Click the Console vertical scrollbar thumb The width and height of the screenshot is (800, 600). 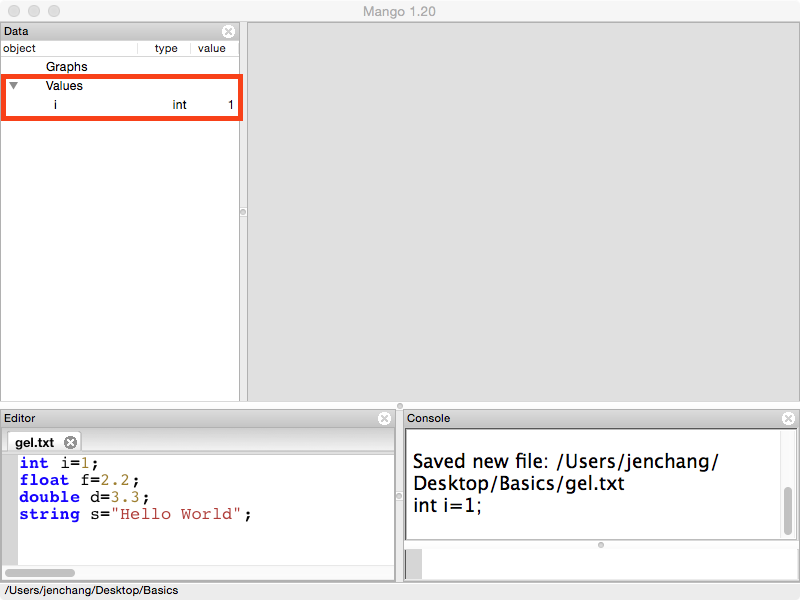(x=788, y=510)
